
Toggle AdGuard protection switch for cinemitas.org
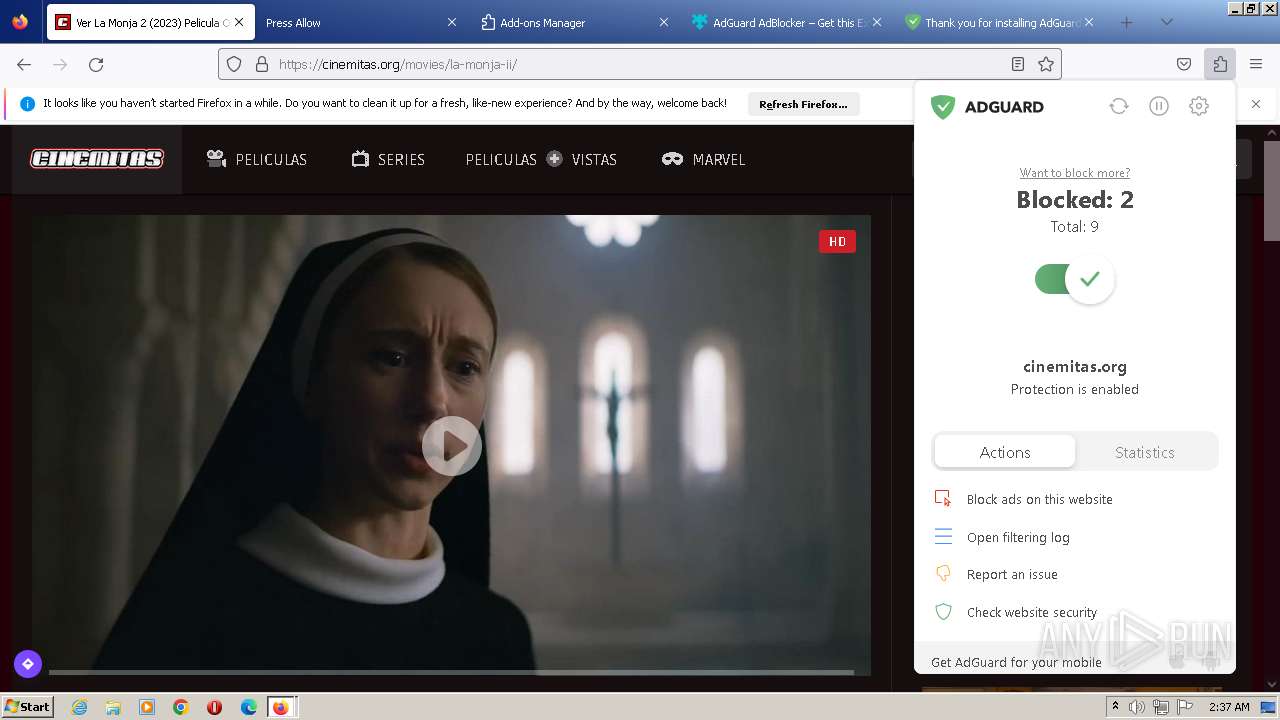[1075, 279]
